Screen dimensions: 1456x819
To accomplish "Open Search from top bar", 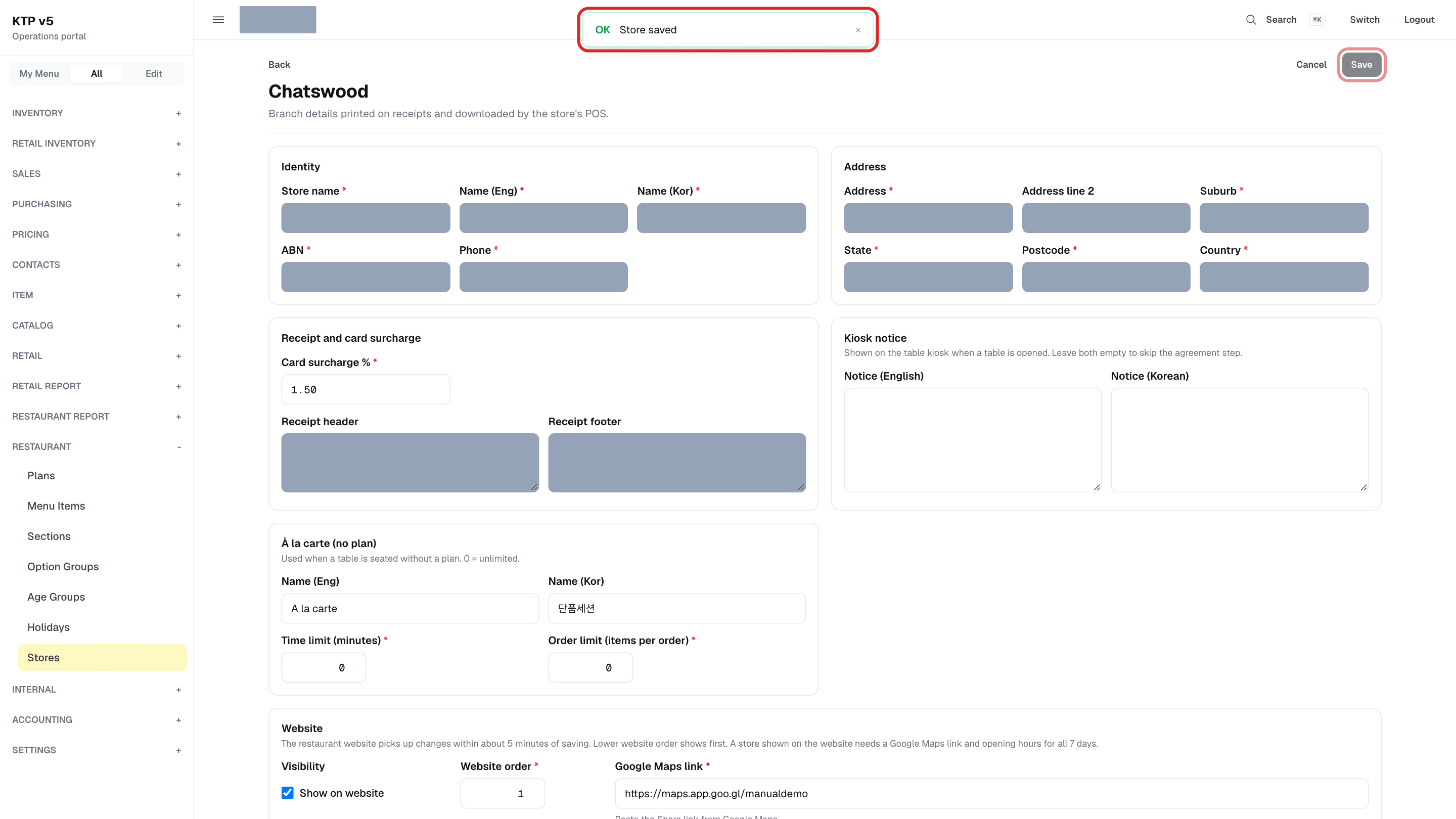I will [1281, 20].
